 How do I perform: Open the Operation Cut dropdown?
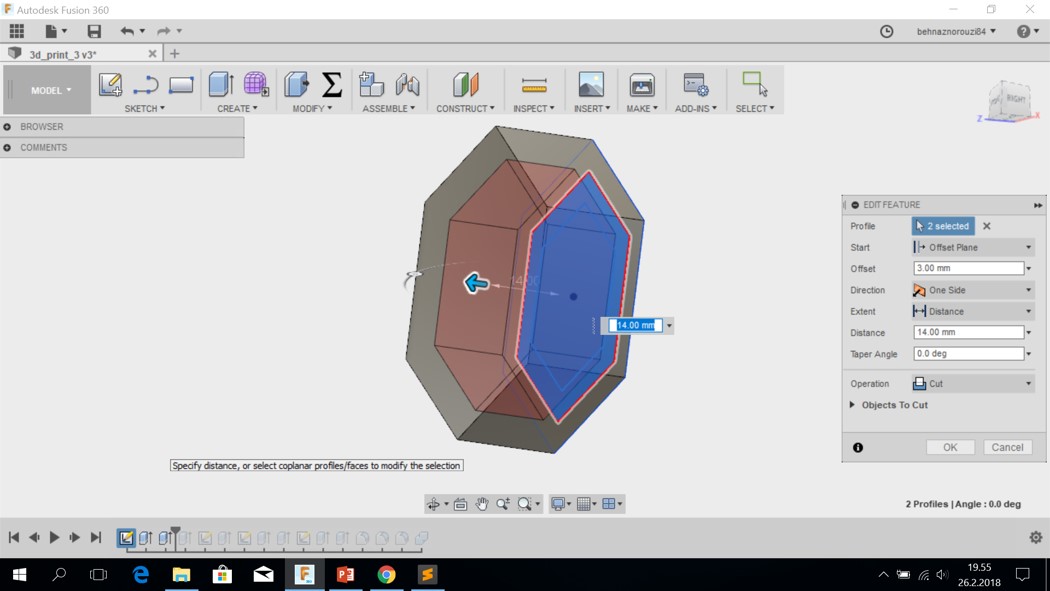pyautogui.click(x=973, y=384)
